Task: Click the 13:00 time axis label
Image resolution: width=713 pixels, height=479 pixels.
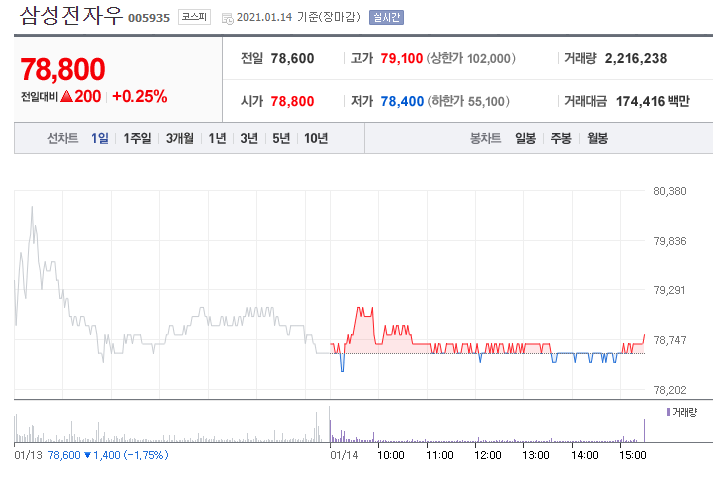Action: tap(536, 455)
